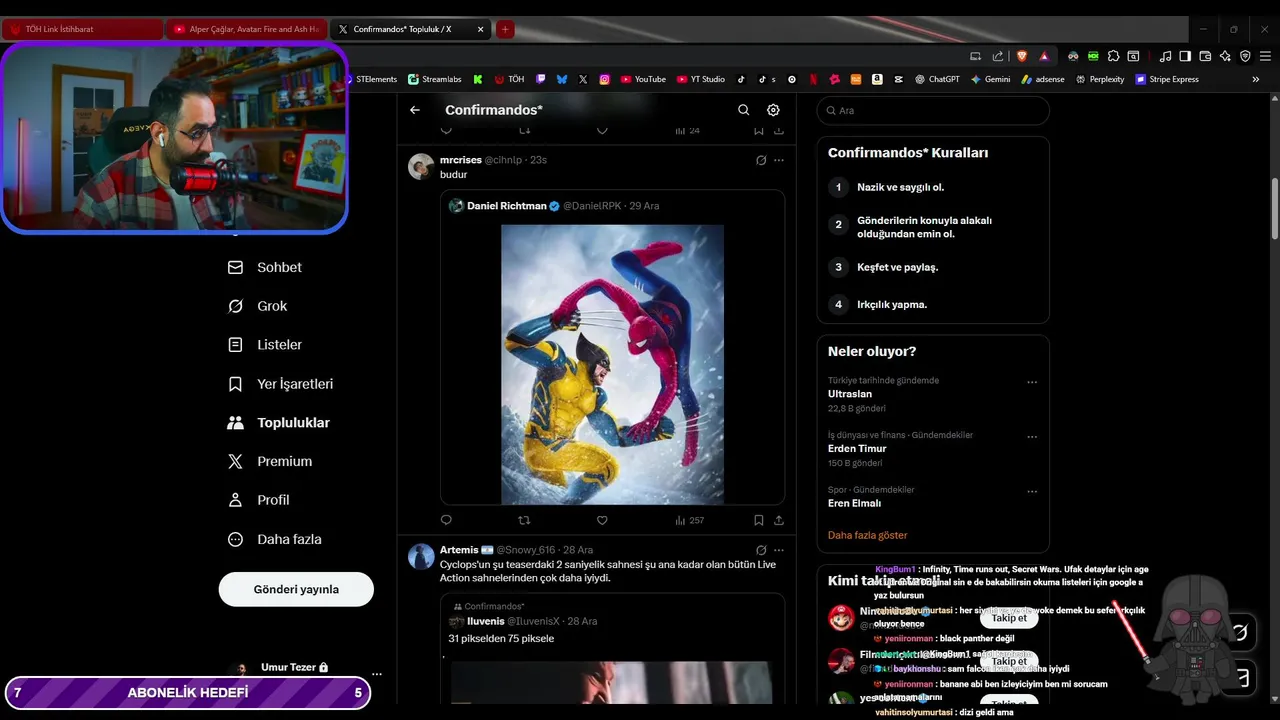Select Topluluklar in the sidebar

point(279,423)
